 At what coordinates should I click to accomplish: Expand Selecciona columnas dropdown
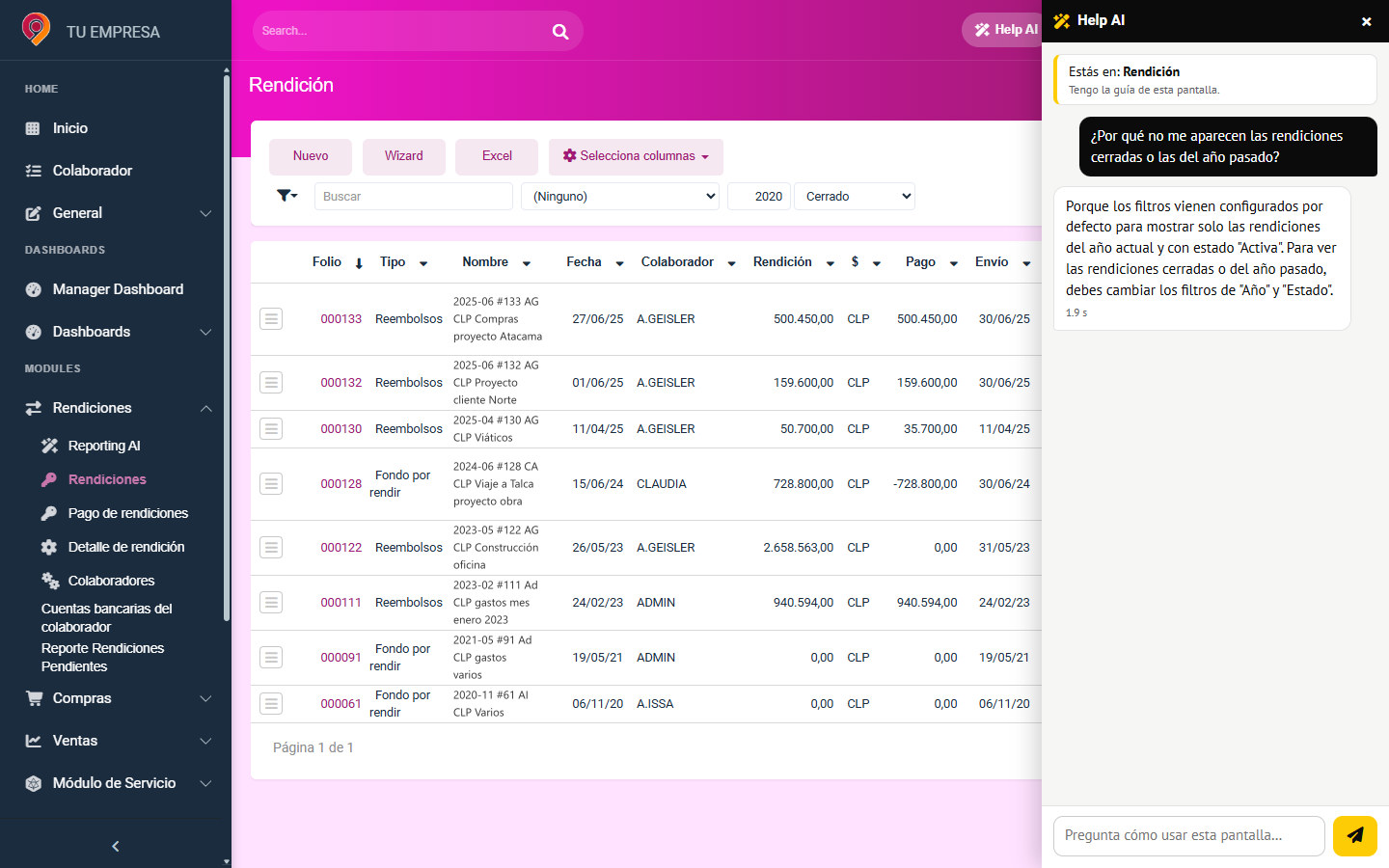point(636,156)
